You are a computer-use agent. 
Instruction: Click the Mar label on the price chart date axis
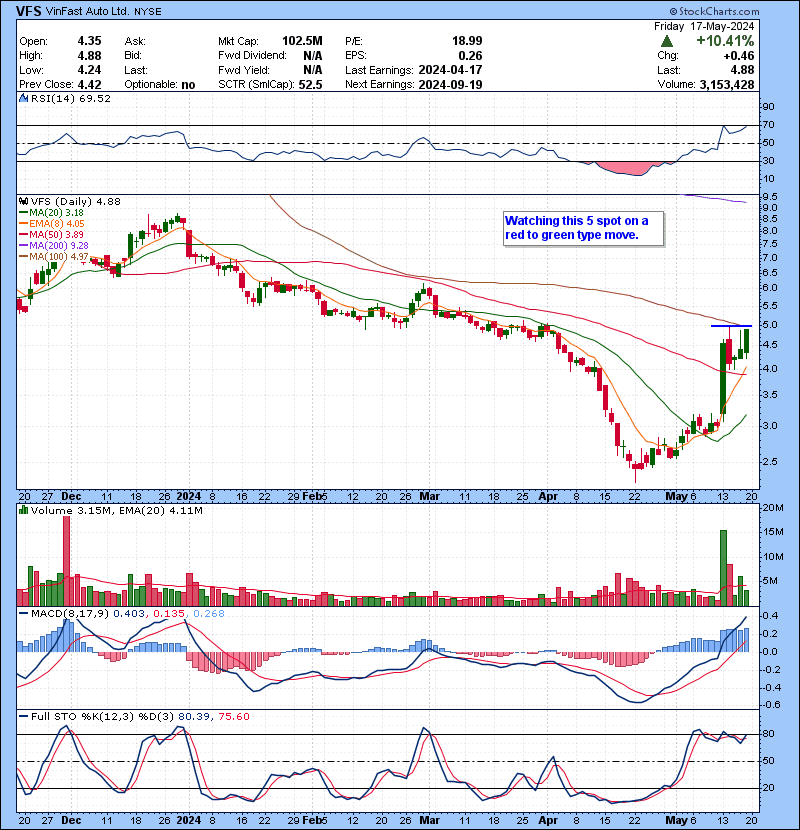click(429, 496)
